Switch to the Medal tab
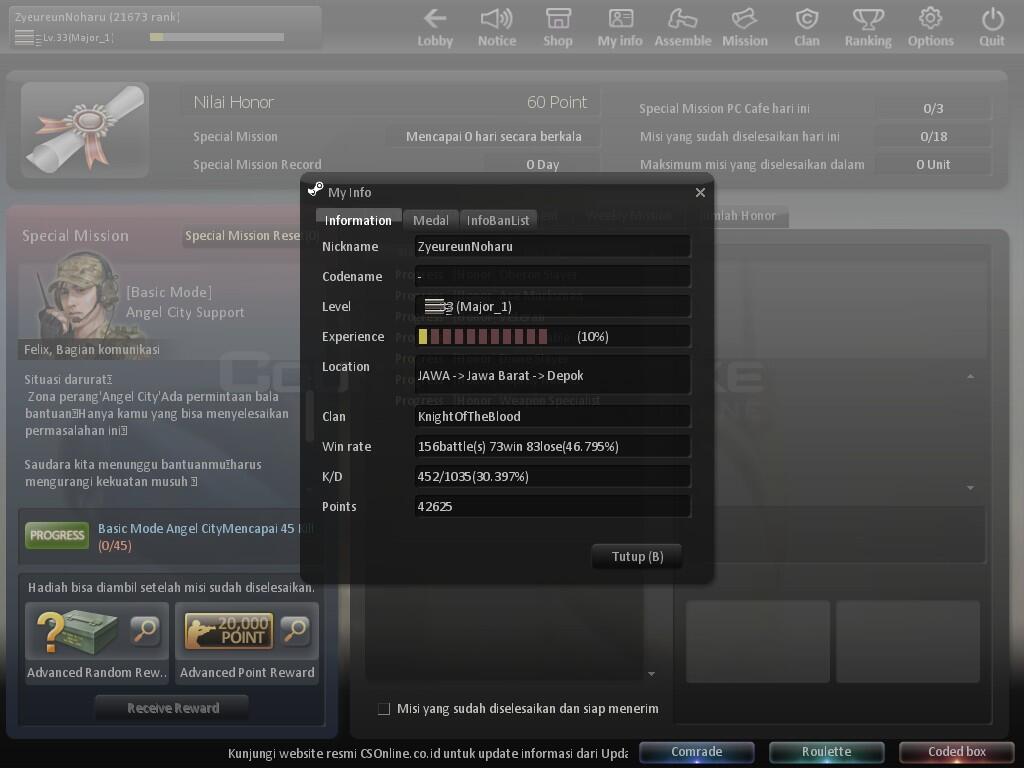The height and width of the screenshot is (768, 1024). click(430, 220)
